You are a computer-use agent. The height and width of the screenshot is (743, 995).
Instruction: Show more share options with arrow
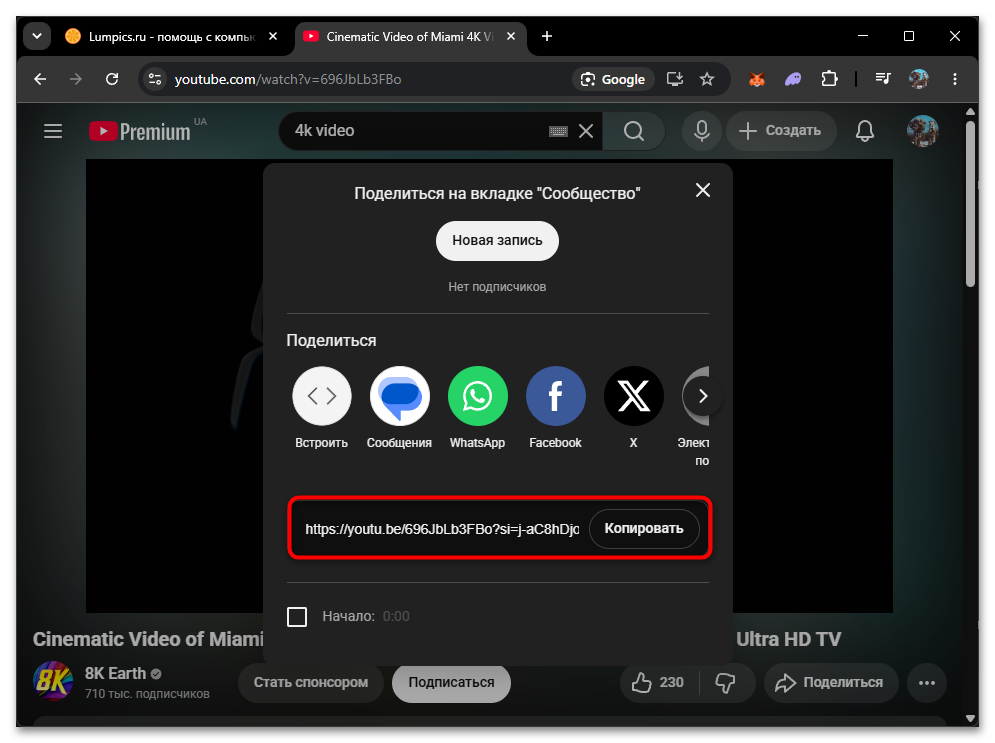coord(702,396)
